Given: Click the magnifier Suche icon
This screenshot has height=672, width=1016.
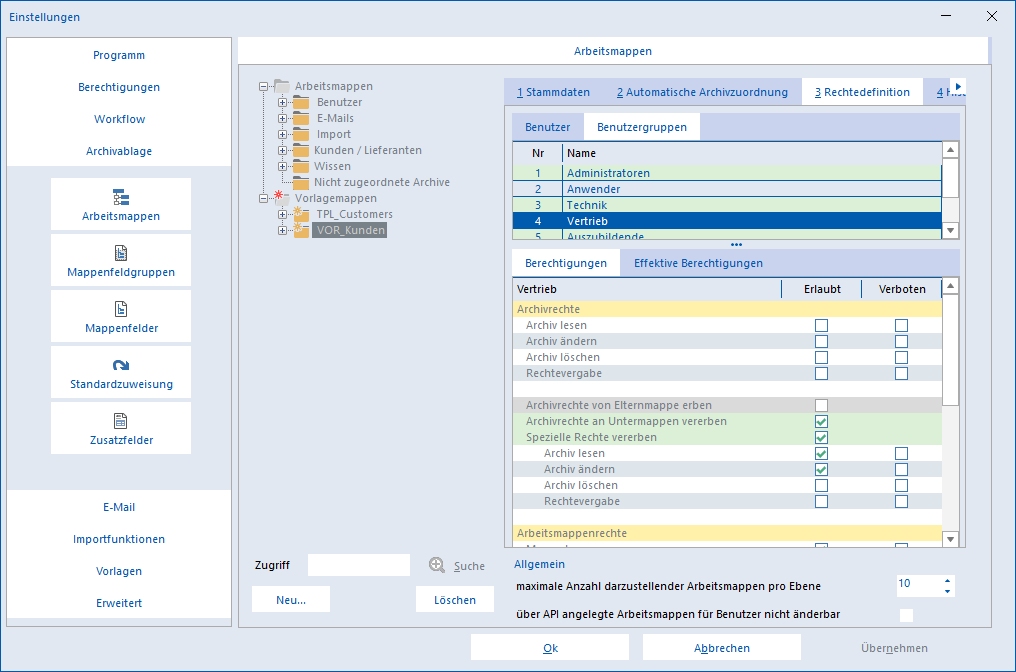Looking at the screenshot, I should [437, 565].
